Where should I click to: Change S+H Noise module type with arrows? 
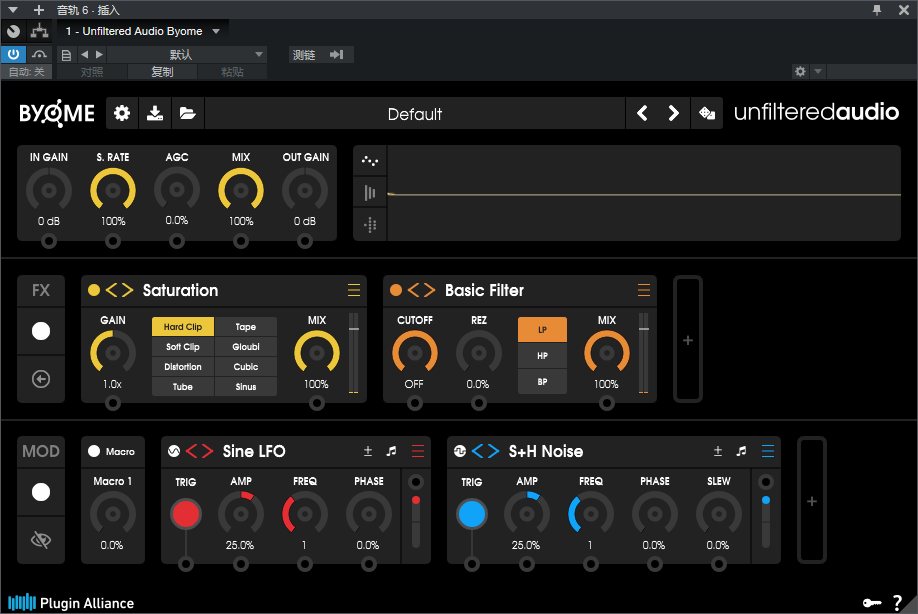[485, 451]
